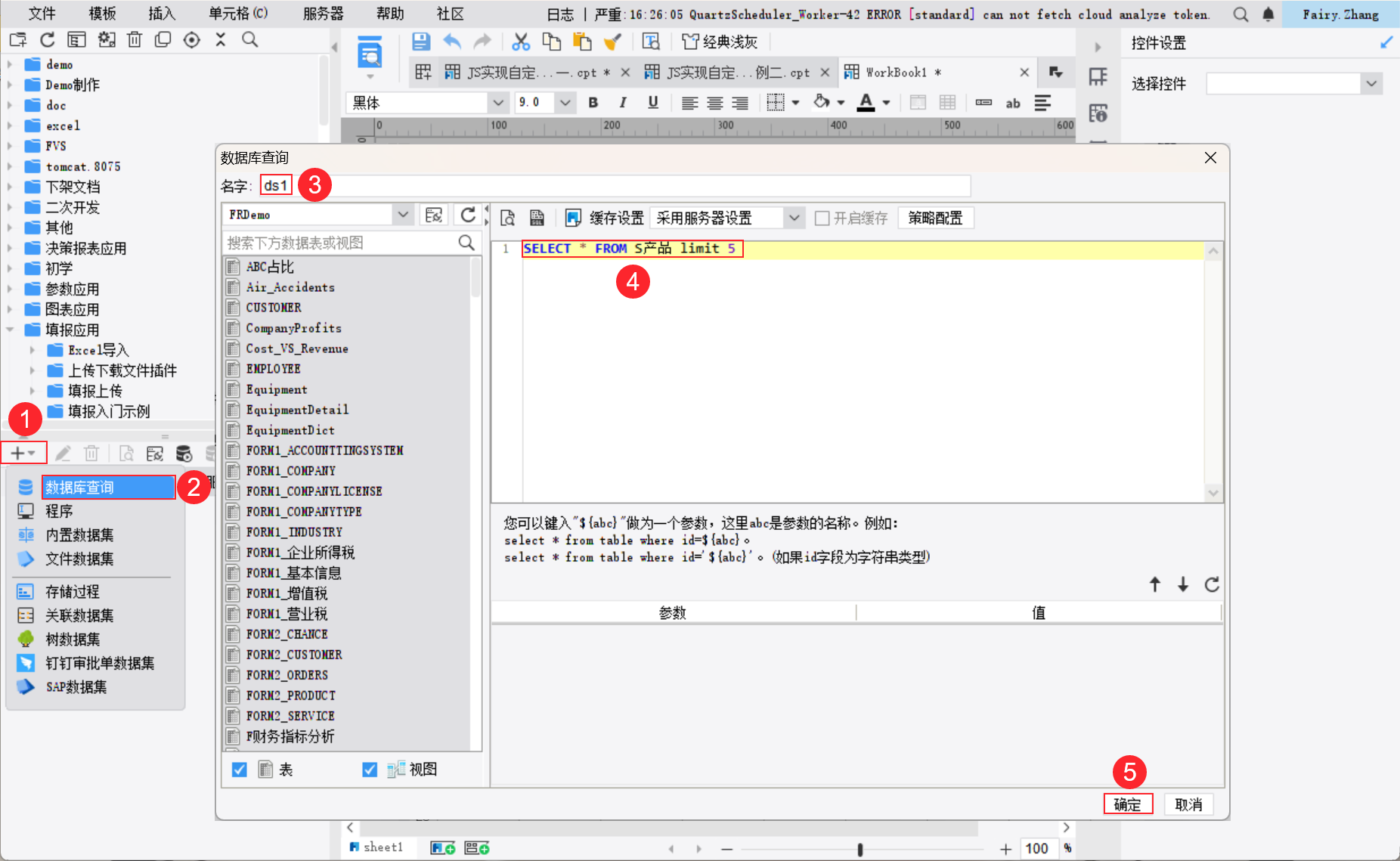Click the search magnifier in file tree toolbar

(249, 40)
